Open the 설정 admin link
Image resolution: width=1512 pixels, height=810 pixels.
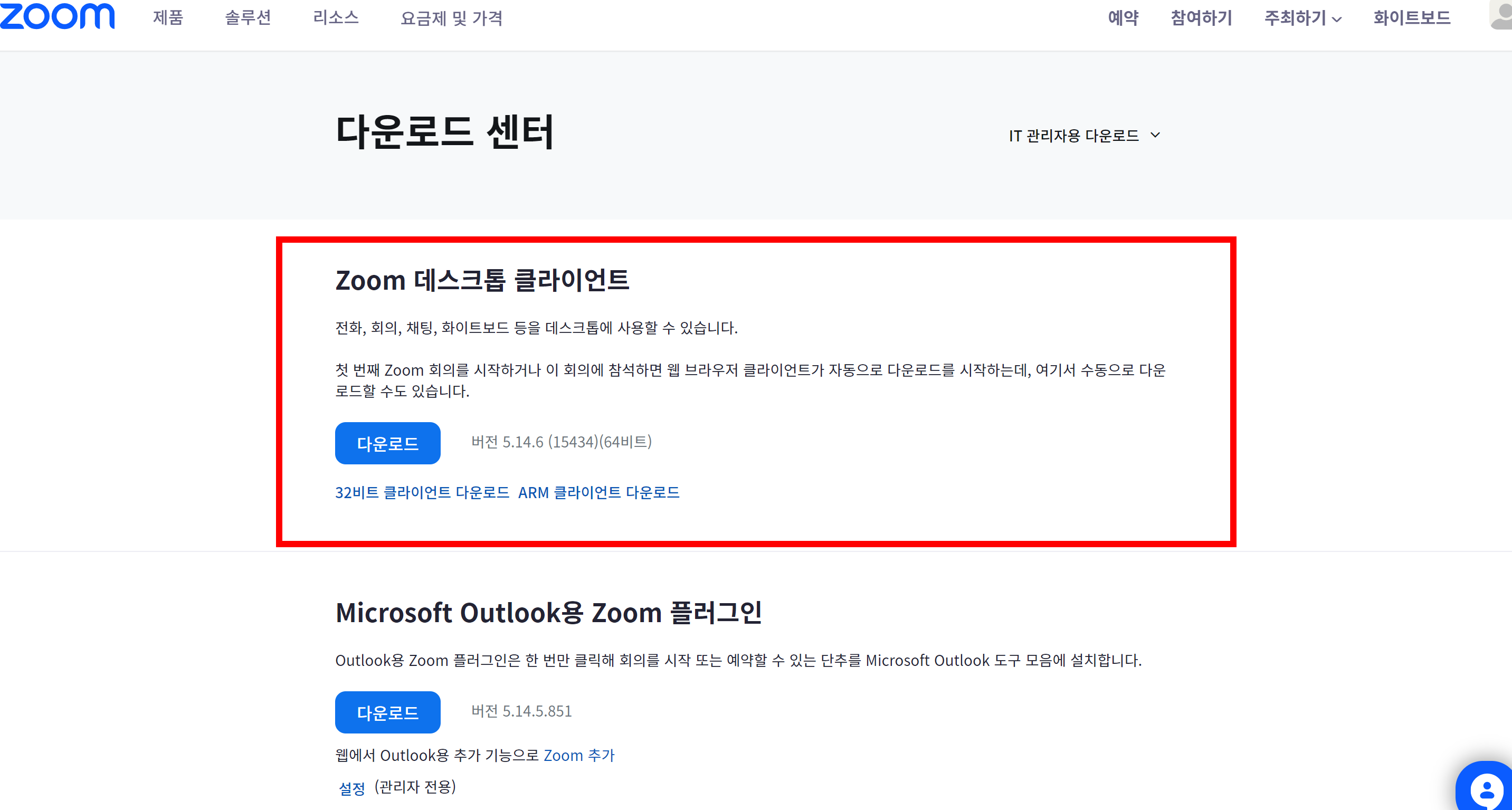click(x=351, y=788)
